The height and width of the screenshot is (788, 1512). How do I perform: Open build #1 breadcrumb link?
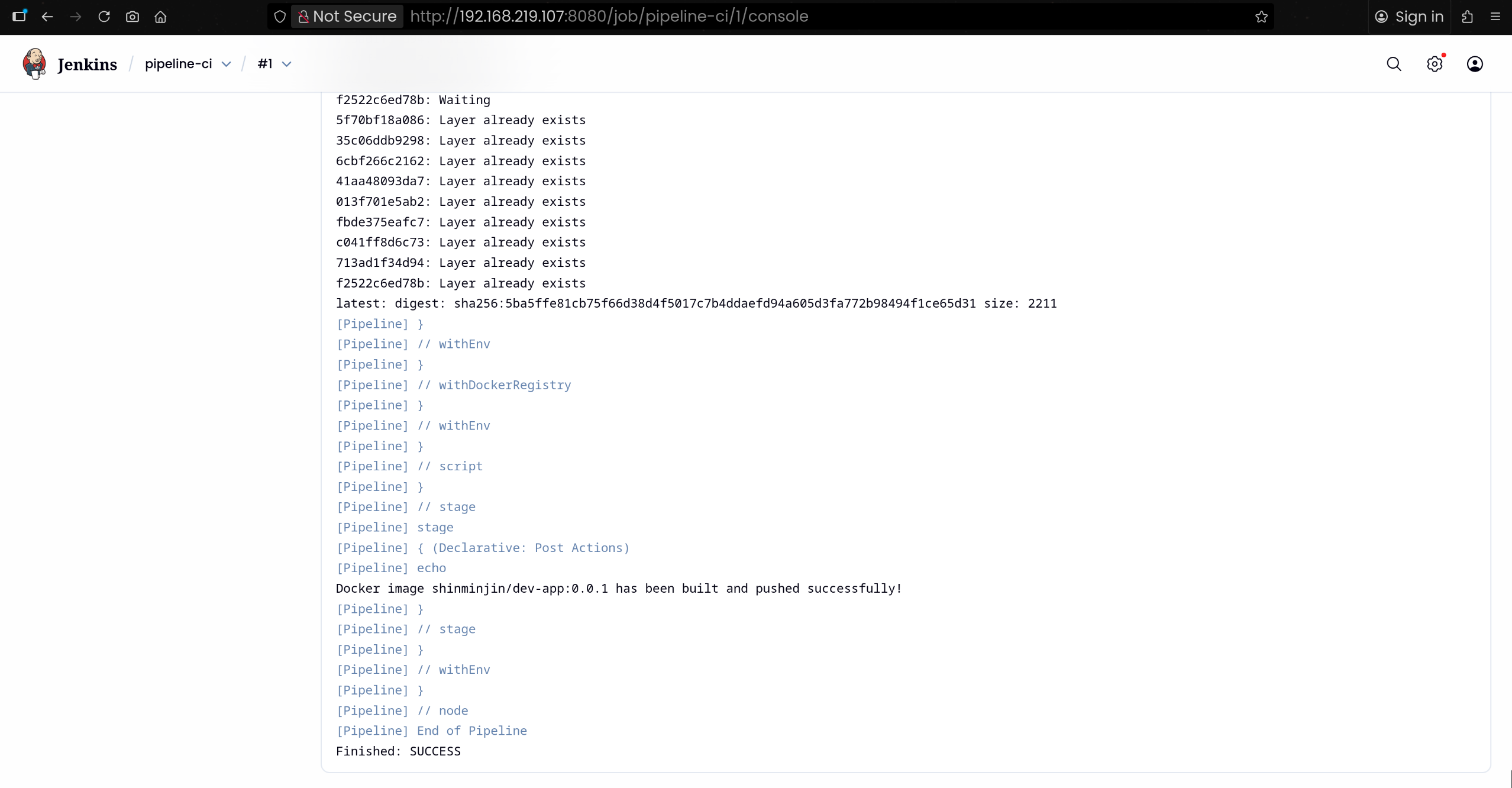click(x=264, y=64)
